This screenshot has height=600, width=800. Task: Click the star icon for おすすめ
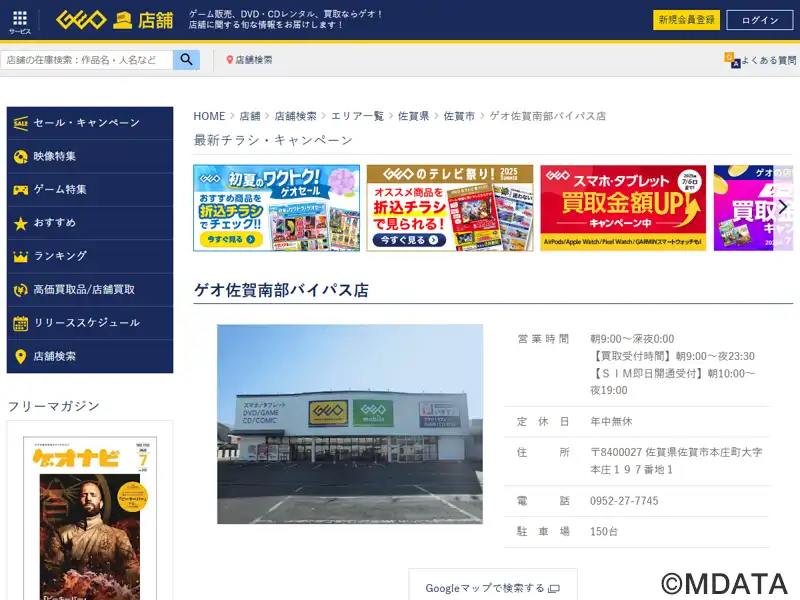pyautogui.click(x=20, y=223)
